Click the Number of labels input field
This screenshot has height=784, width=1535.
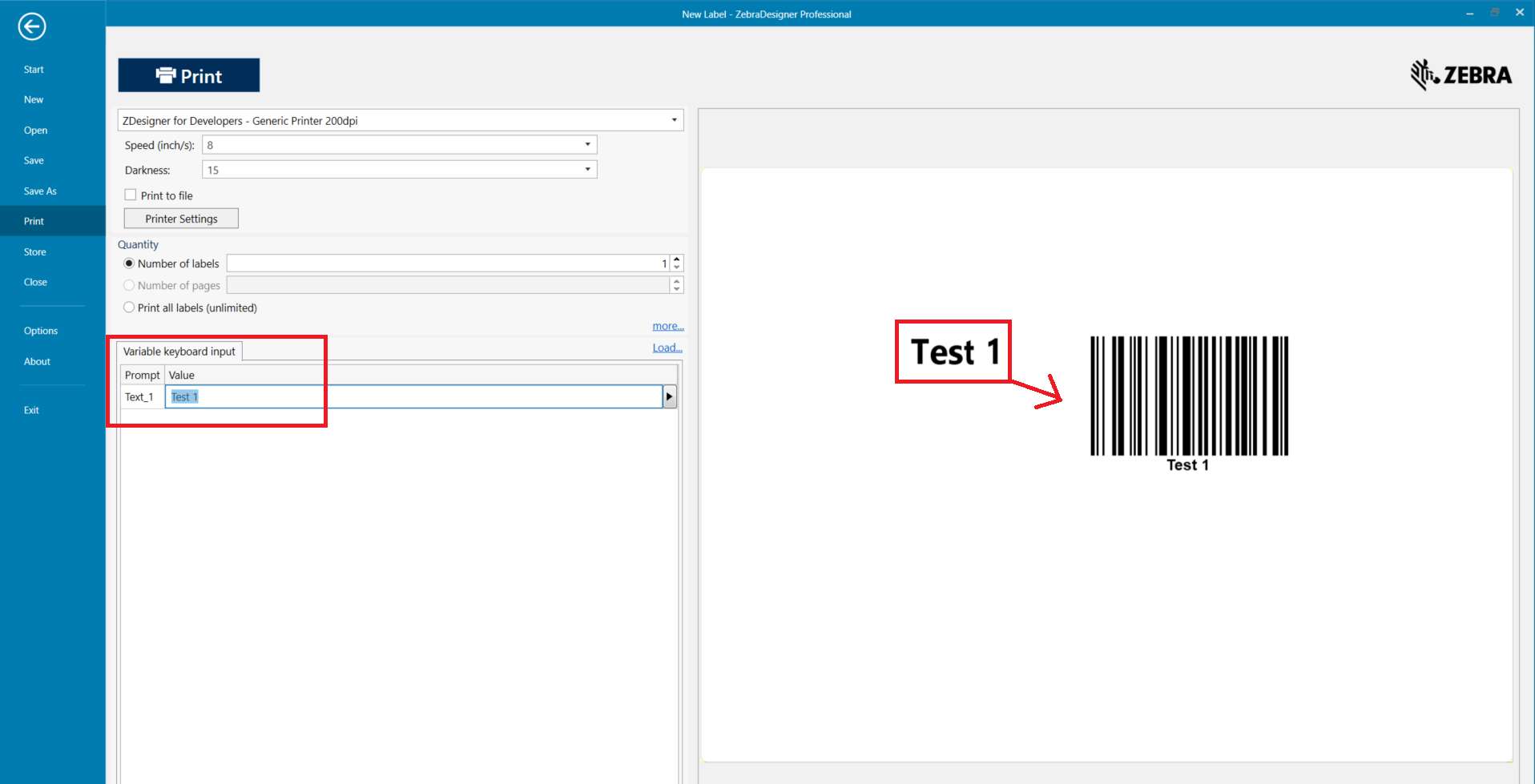click(x=449, y=263)
